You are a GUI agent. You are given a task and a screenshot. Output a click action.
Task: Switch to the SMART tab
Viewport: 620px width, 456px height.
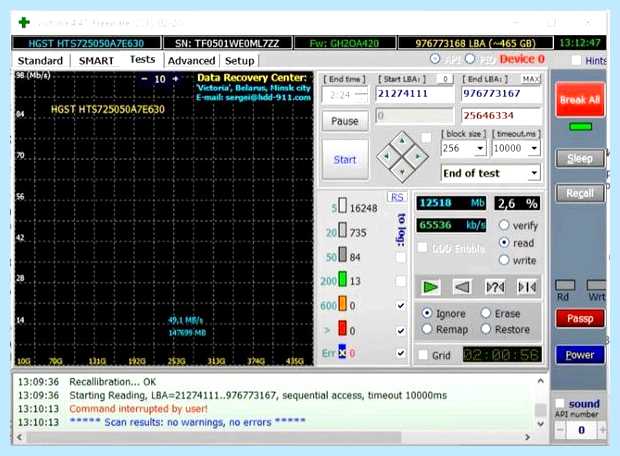[96, 61]
